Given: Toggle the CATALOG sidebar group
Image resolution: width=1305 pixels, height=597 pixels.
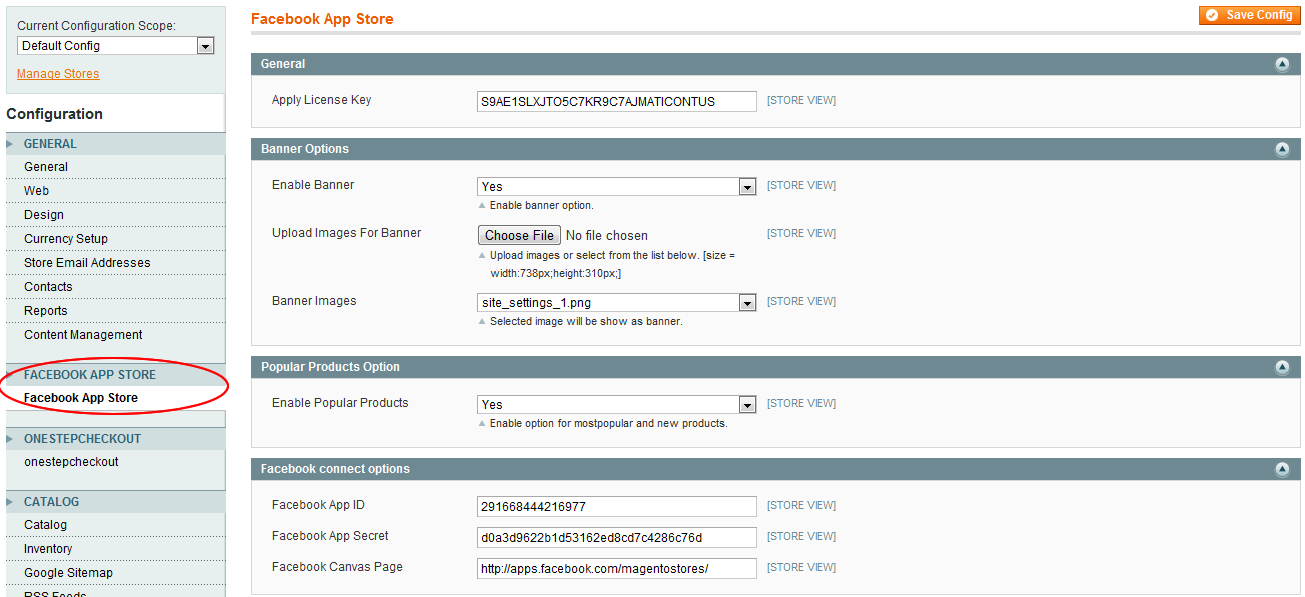Looking at the screenshot, I should [x=115, y=502].
